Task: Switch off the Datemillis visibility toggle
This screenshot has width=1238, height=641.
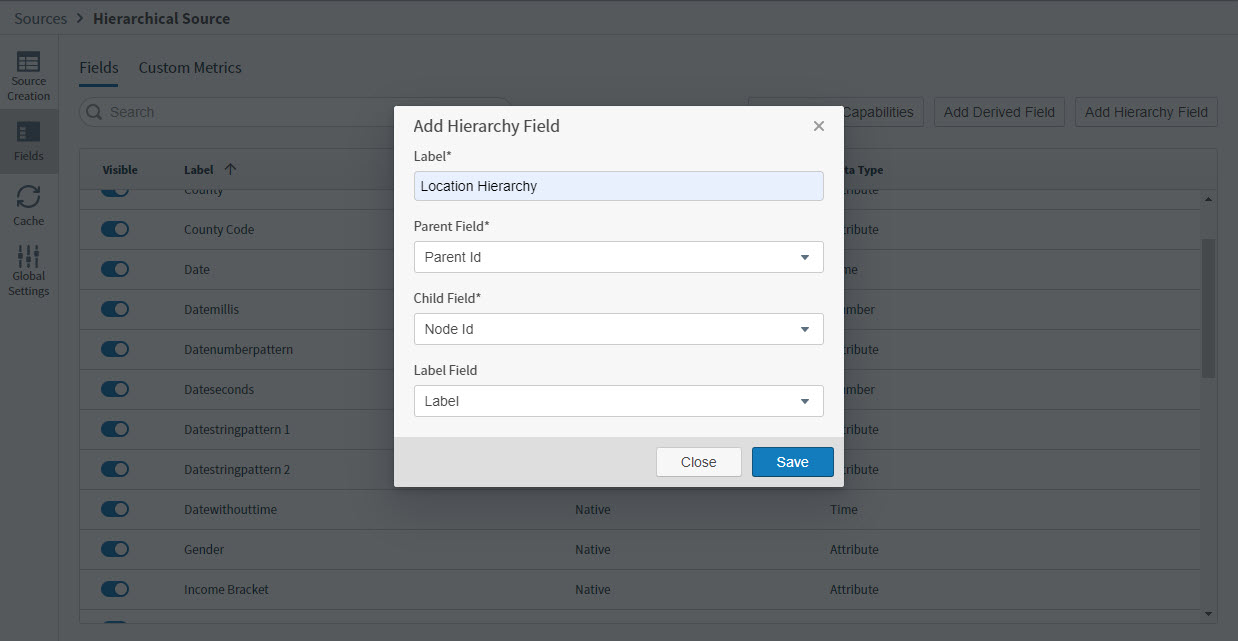Action: pos(114,309)
